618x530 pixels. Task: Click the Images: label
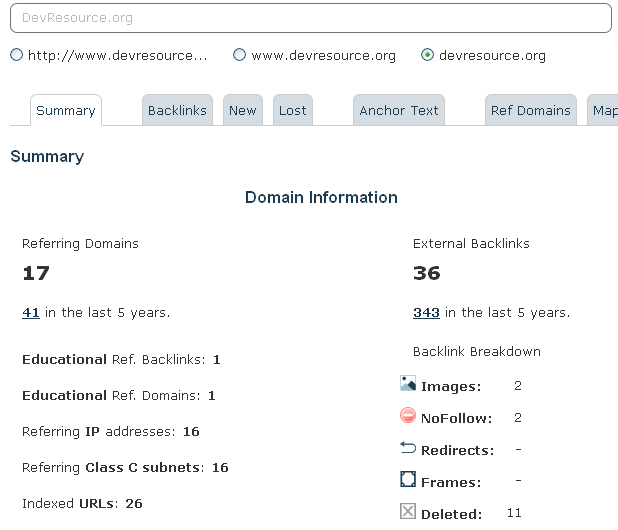tap(451, 386)
